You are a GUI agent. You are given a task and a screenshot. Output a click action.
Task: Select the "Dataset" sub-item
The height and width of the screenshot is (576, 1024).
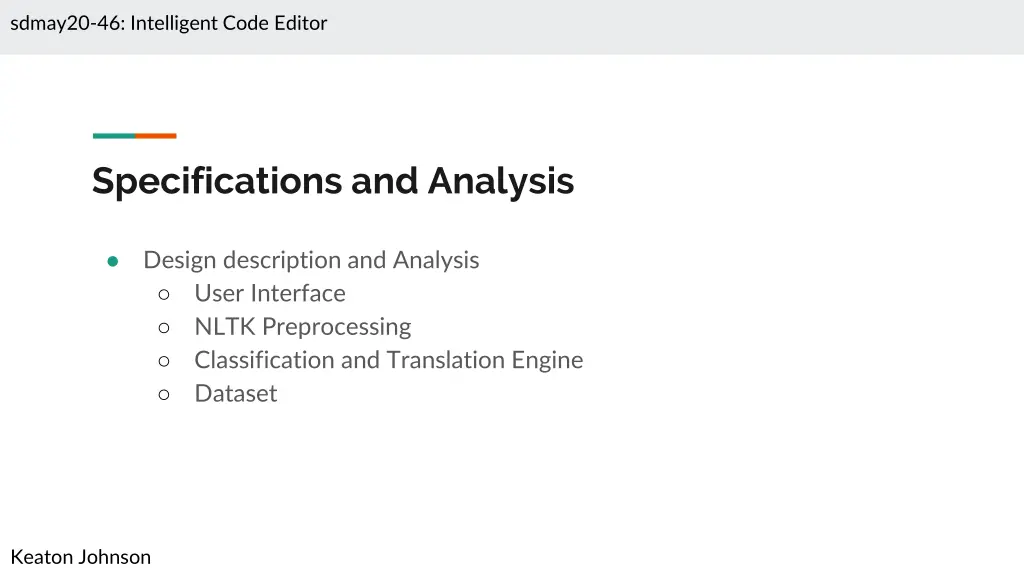235,393
